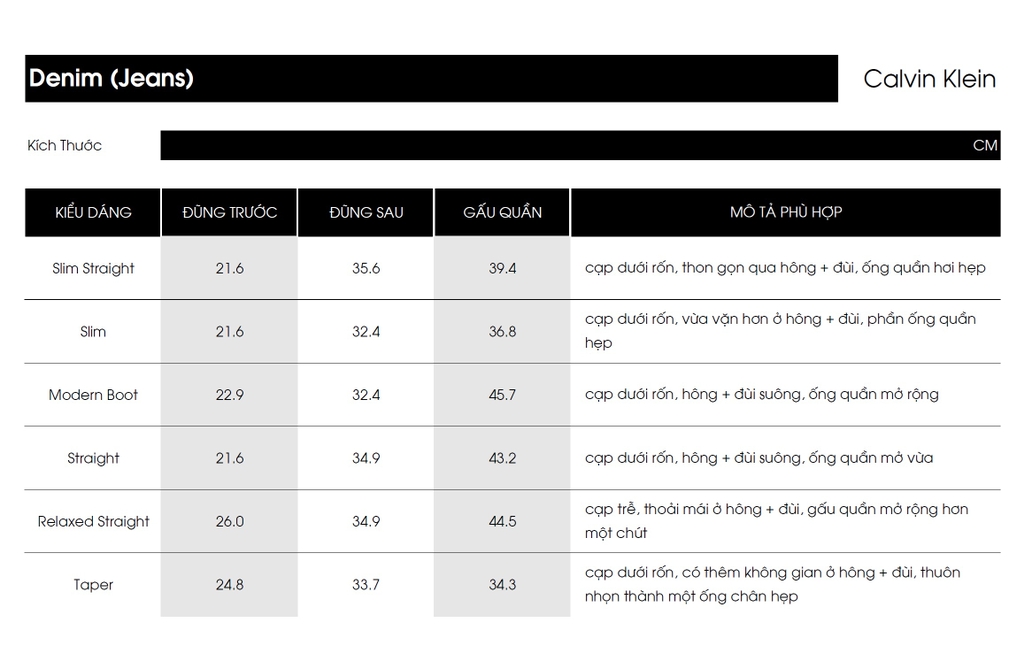
Task: Click the MÔ TẢ PHÙ HỢP header
Action: (786, 212)
